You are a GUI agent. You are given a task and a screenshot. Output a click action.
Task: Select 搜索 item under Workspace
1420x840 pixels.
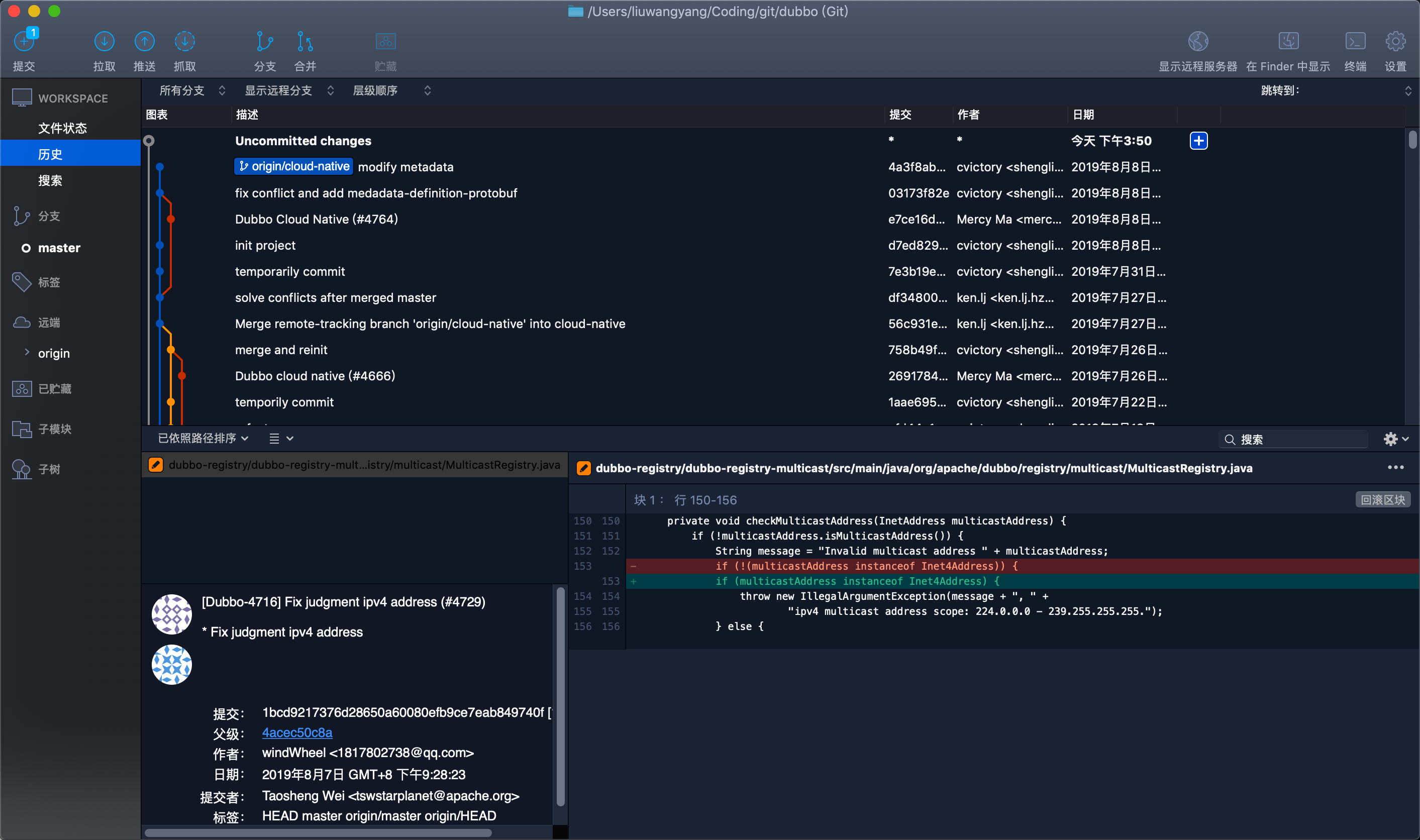tap(50, 180)
